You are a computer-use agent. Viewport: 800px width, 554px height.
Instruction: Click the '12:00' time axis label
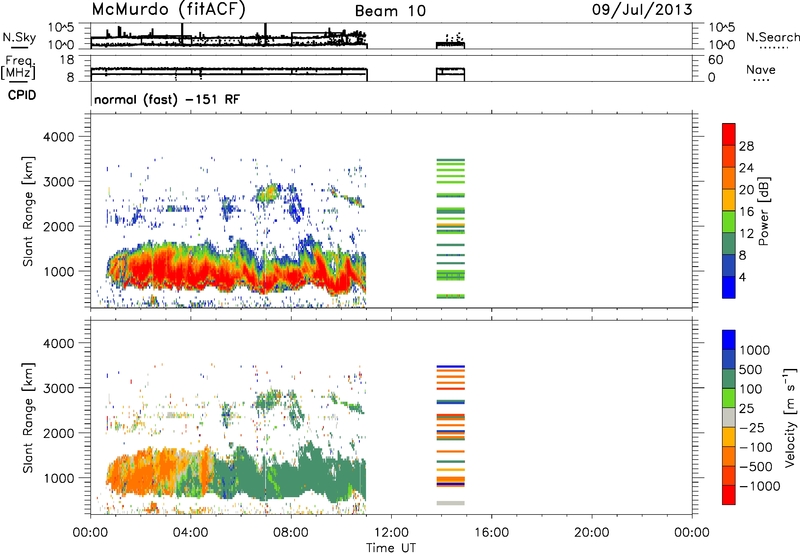(391, 533)
